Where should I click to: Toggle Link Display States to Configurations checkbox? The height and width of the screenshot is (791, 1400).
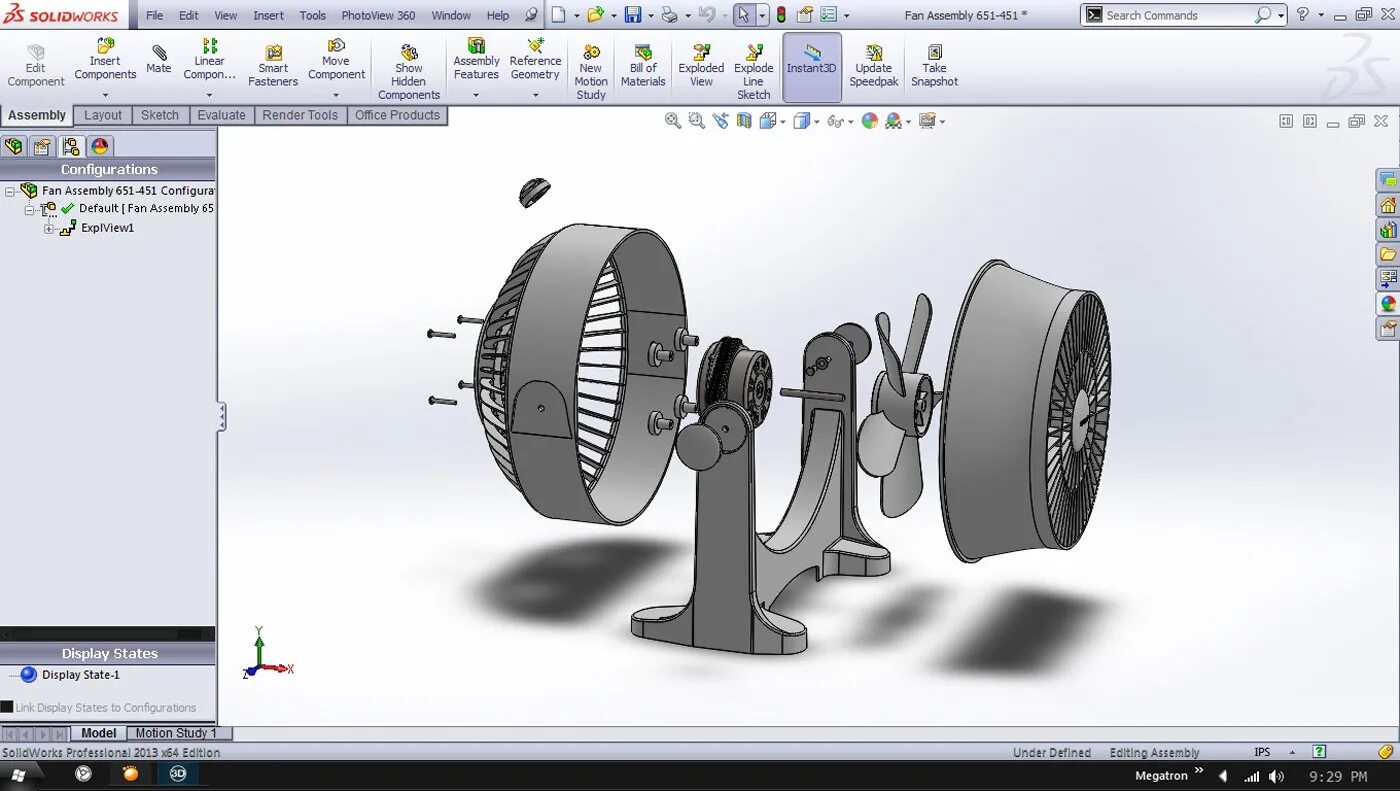[7, 707]
